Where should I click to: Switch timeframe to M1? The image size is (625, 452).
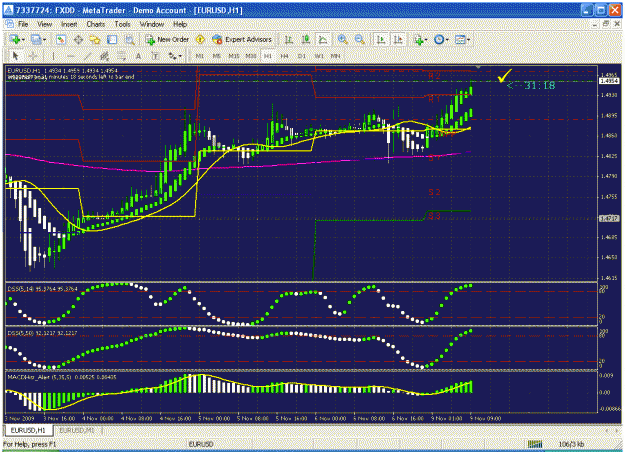(x=199, y=56)
